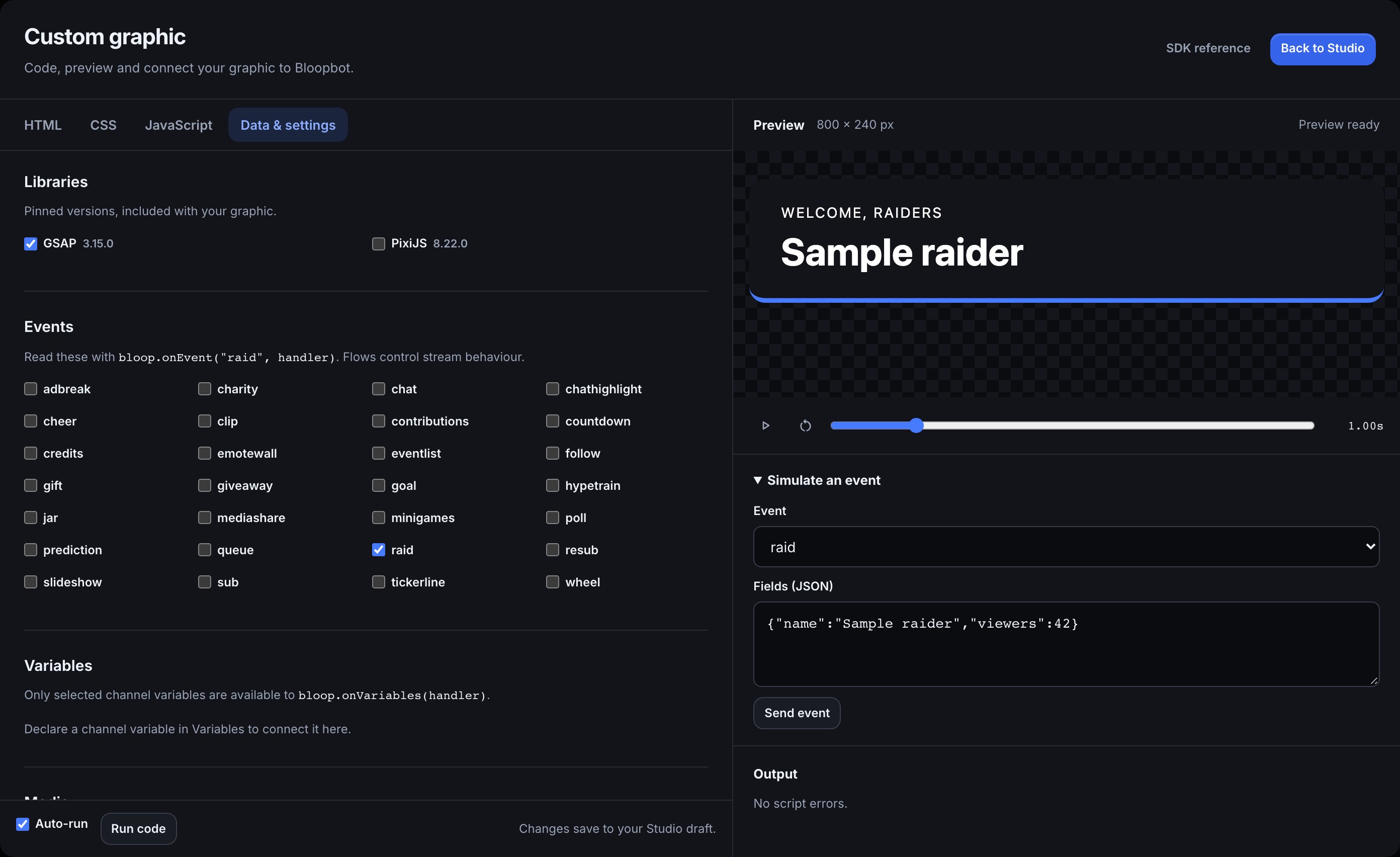Restart the preview with the replay icon

coord(805,425)
